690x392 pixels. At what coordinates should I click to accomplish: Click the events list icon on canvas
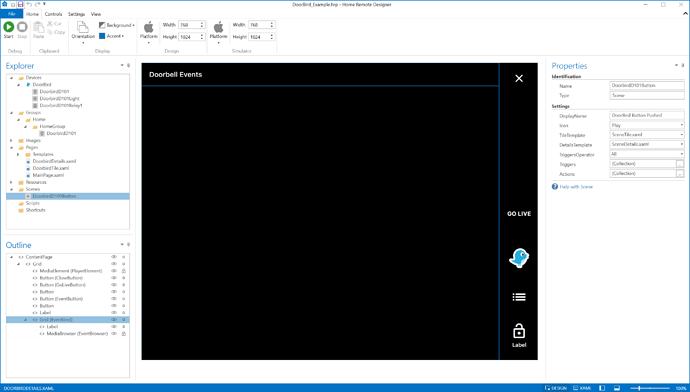click(x=519, y=297)
